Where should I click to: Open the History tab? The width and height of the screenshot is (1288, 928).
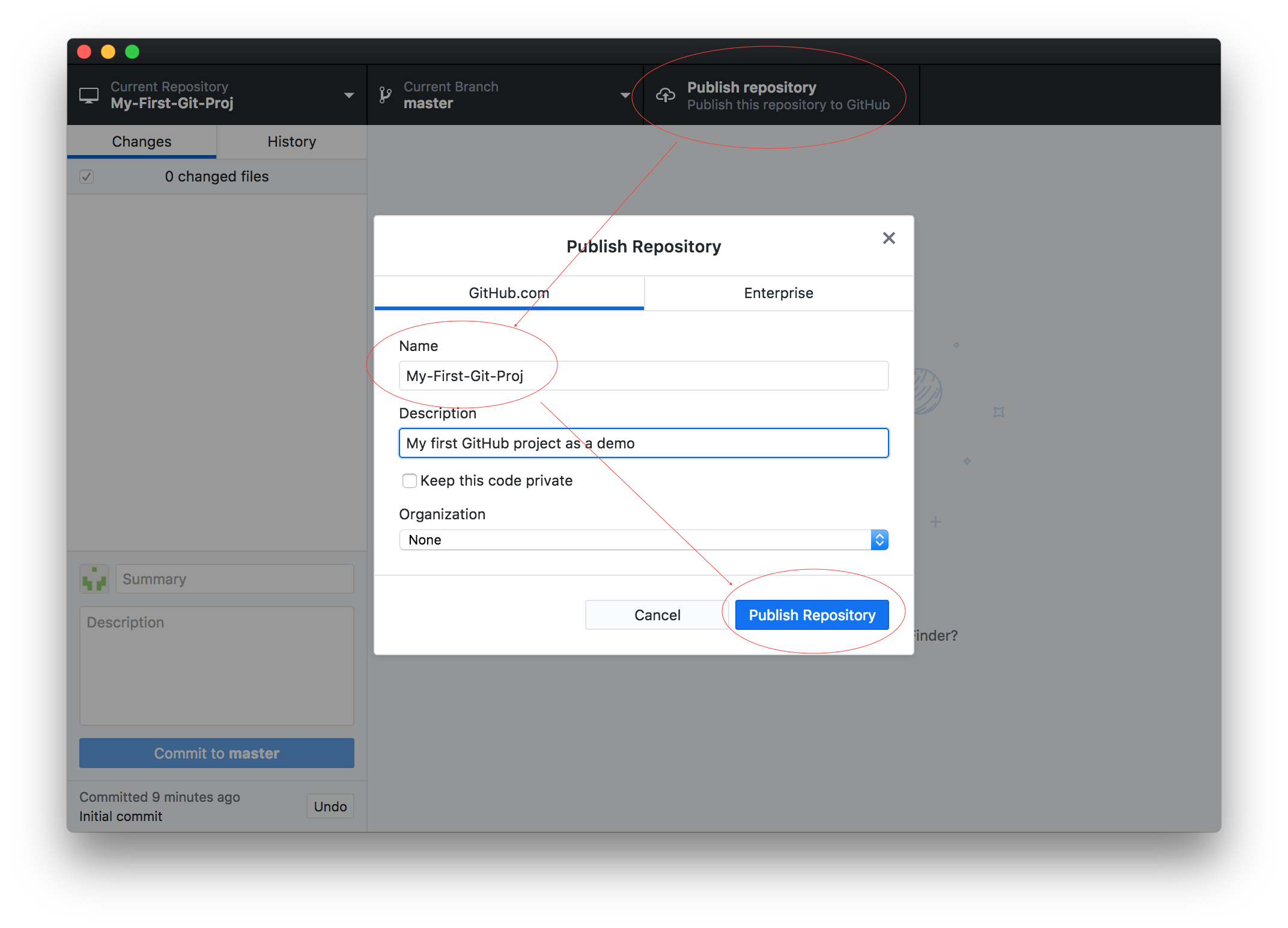coord(291,142)
